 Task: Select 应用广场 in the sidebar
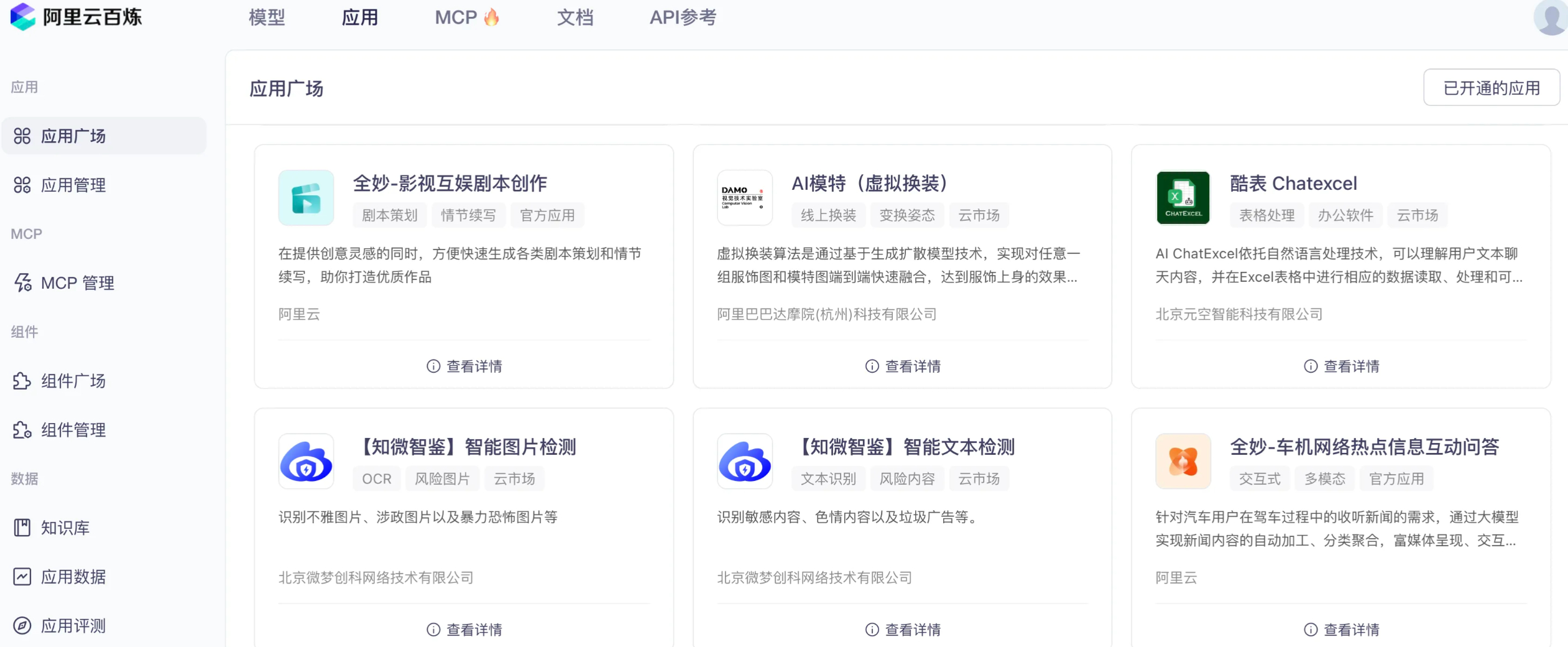pos(104,136)
